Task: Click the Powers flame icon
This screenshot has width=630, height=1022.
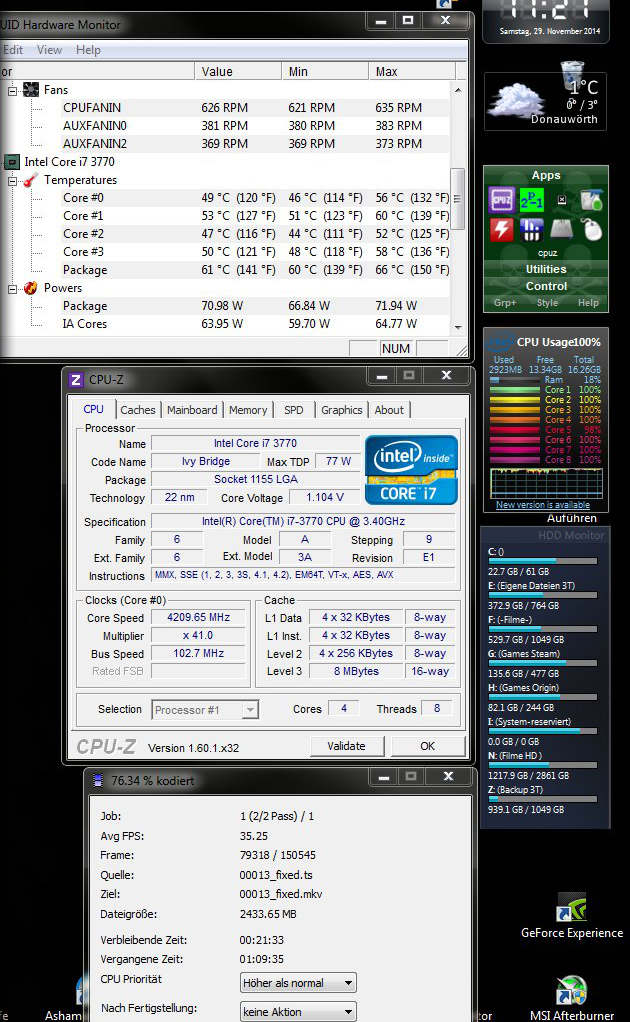Action: (x=31, y=287)
